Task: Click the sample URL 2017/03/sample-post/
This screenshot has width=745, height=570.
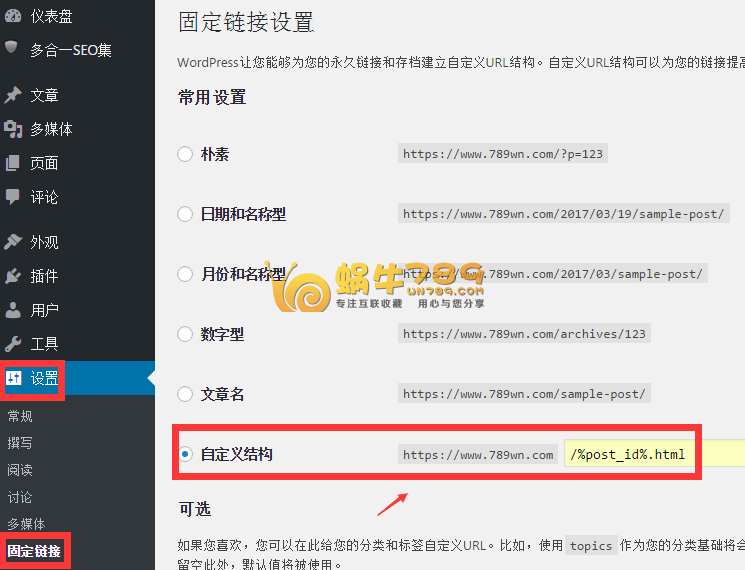Action: pyautogui.click(x=553, y=274)
